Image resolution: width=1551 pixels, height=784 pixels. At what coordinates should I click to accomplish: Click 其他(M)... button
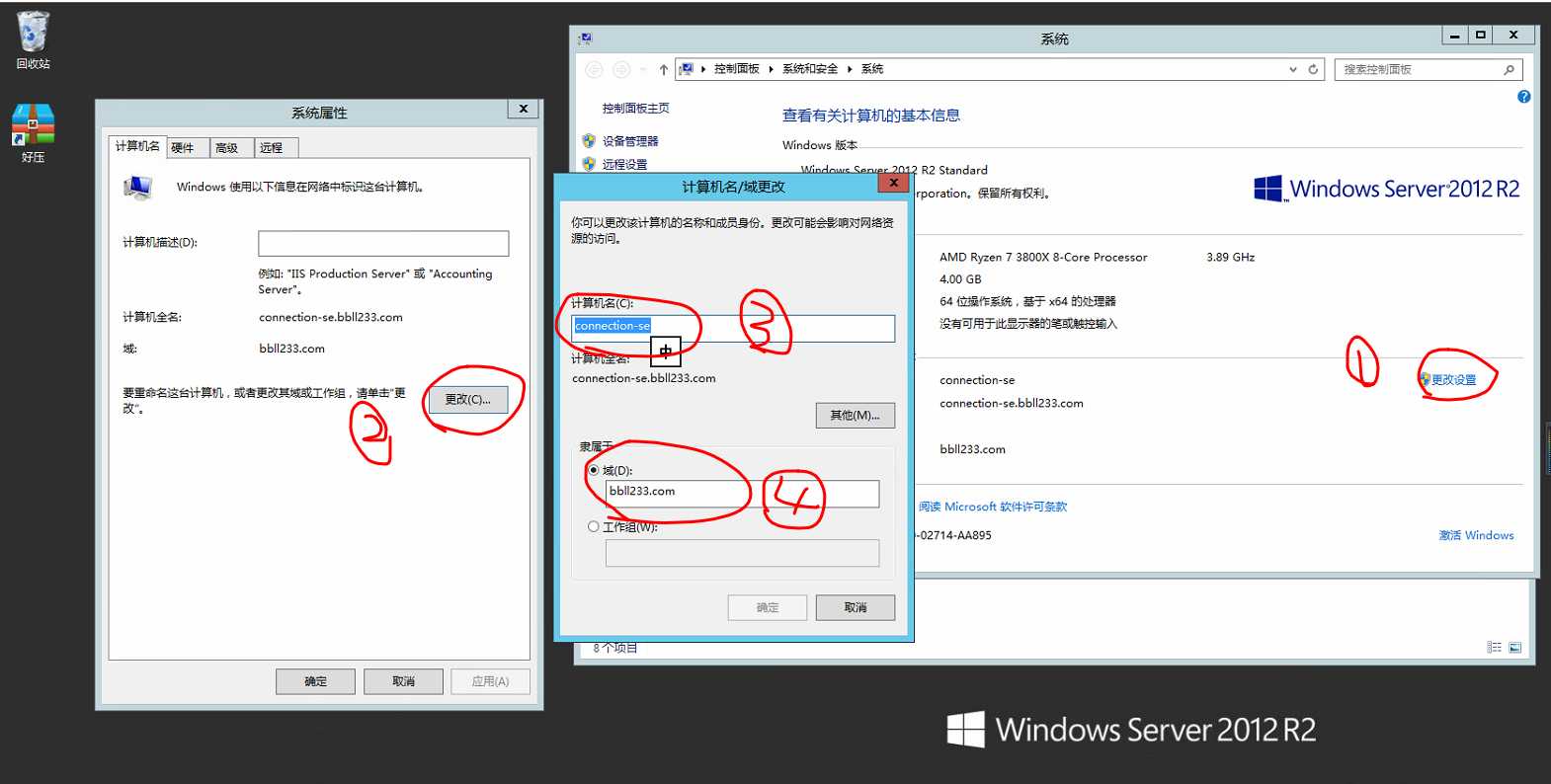855,416
